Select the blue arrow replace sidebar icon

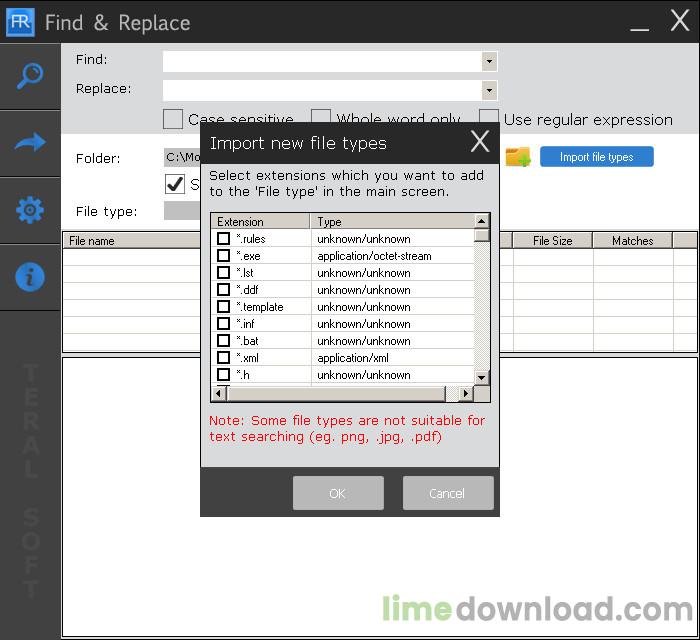point(30,143)
